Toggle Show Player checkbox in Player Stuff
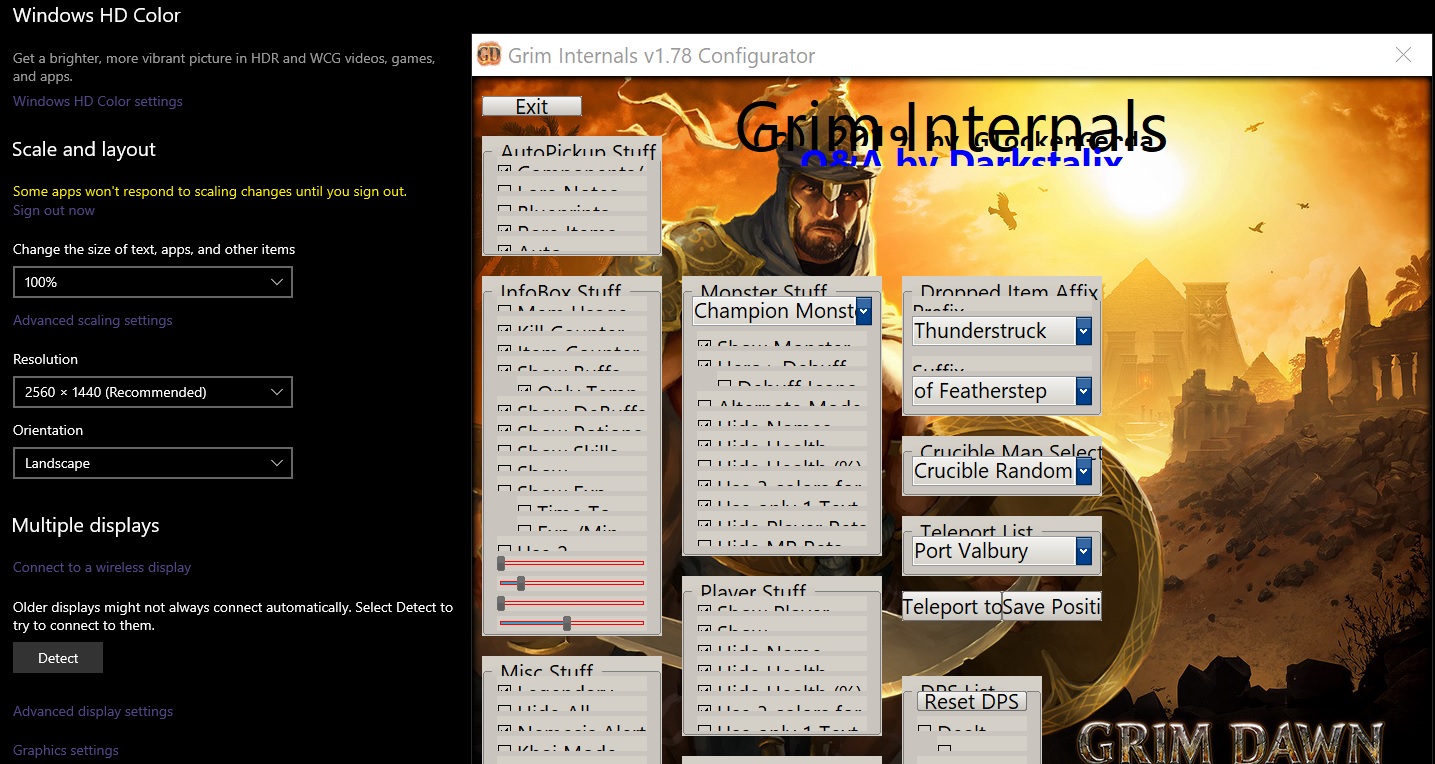Viewport: 1435px width, 764px height. pos(705,610)
